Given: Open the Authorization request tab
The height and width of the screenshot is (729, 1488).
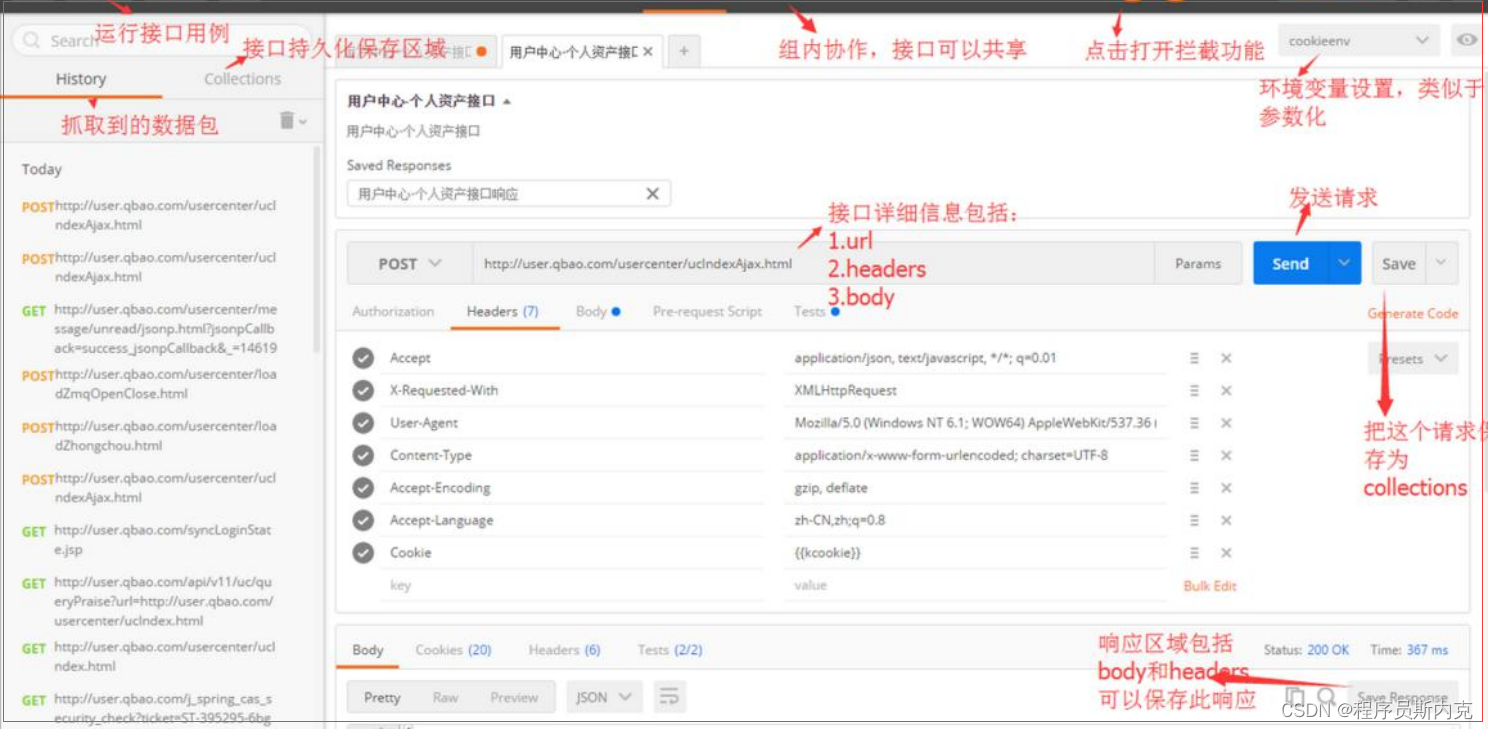Looking at the screenshot, I should point(393,311).
